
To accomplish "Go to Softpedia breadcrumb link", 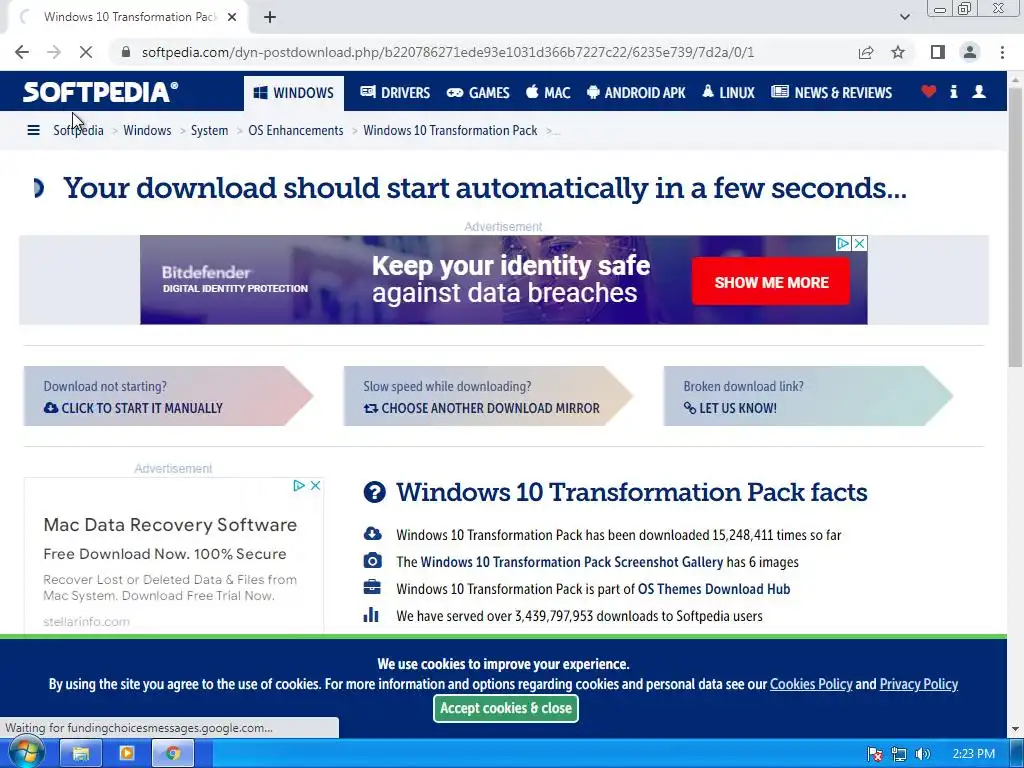I will tap(78, 131).
